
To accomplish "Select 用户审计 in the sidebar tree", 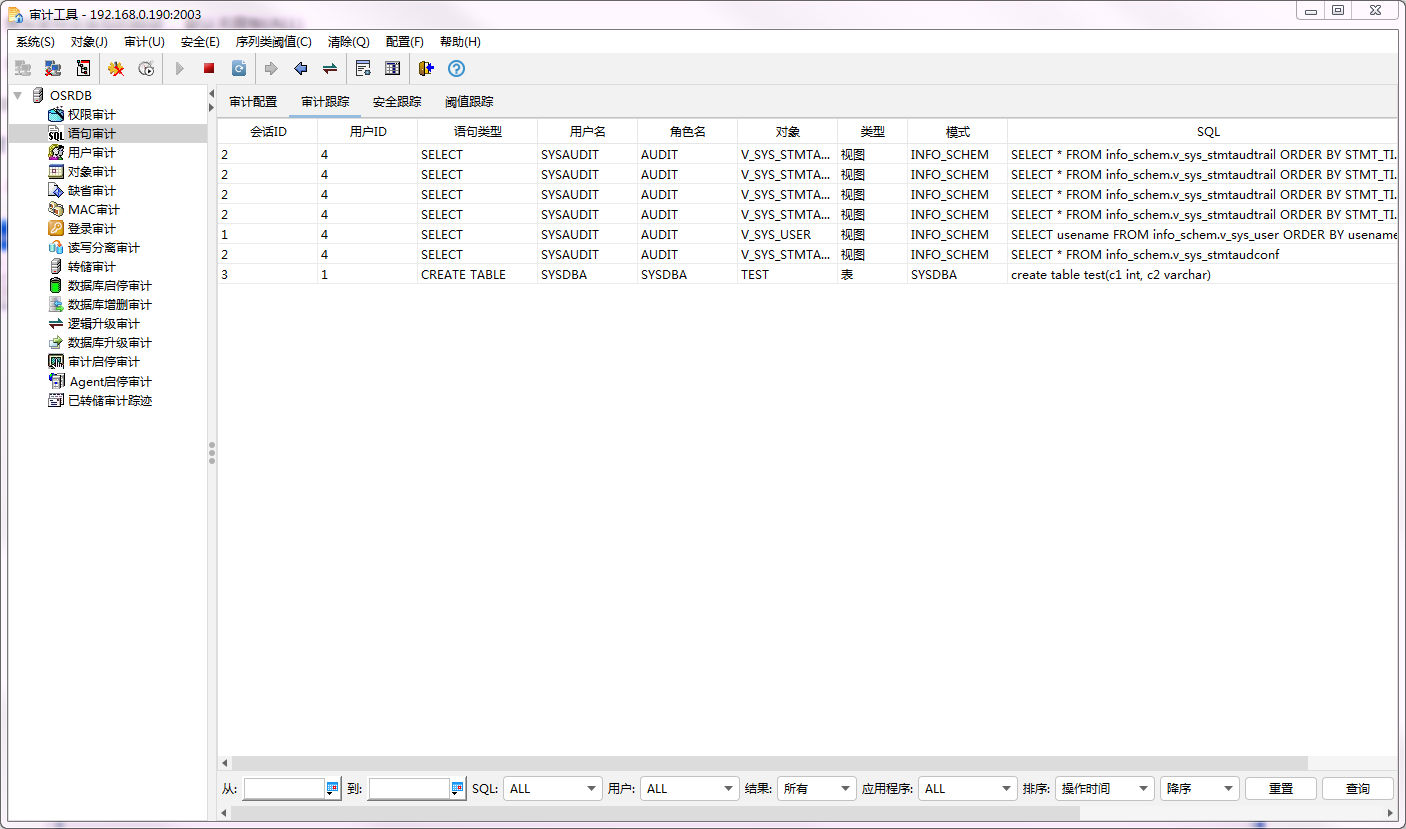I will pos(91,153).
